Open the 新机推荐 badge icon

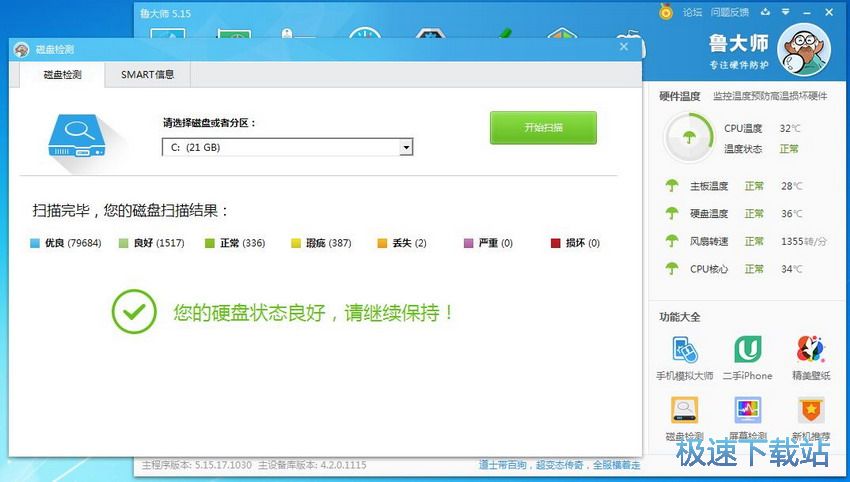811,410
